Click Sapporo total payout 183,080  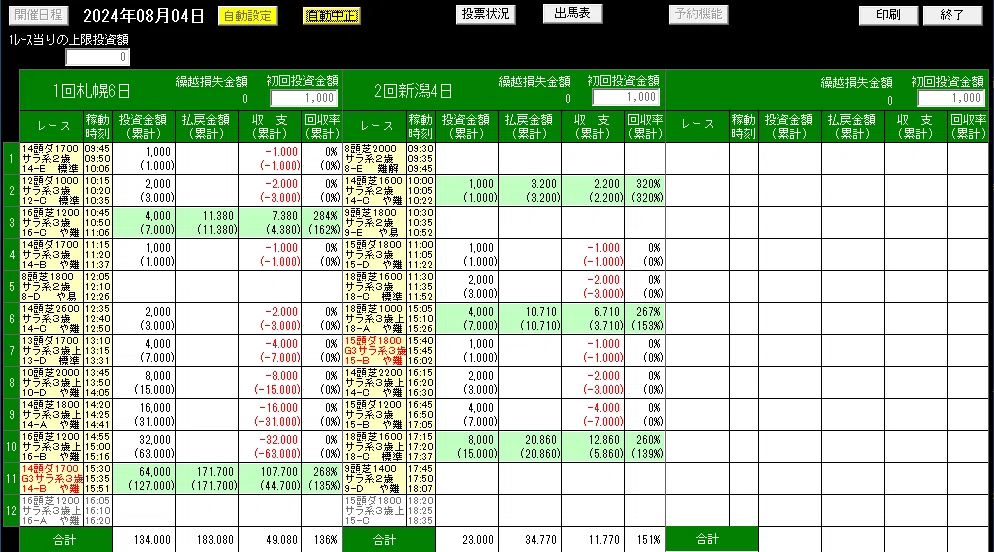(207, 540)
